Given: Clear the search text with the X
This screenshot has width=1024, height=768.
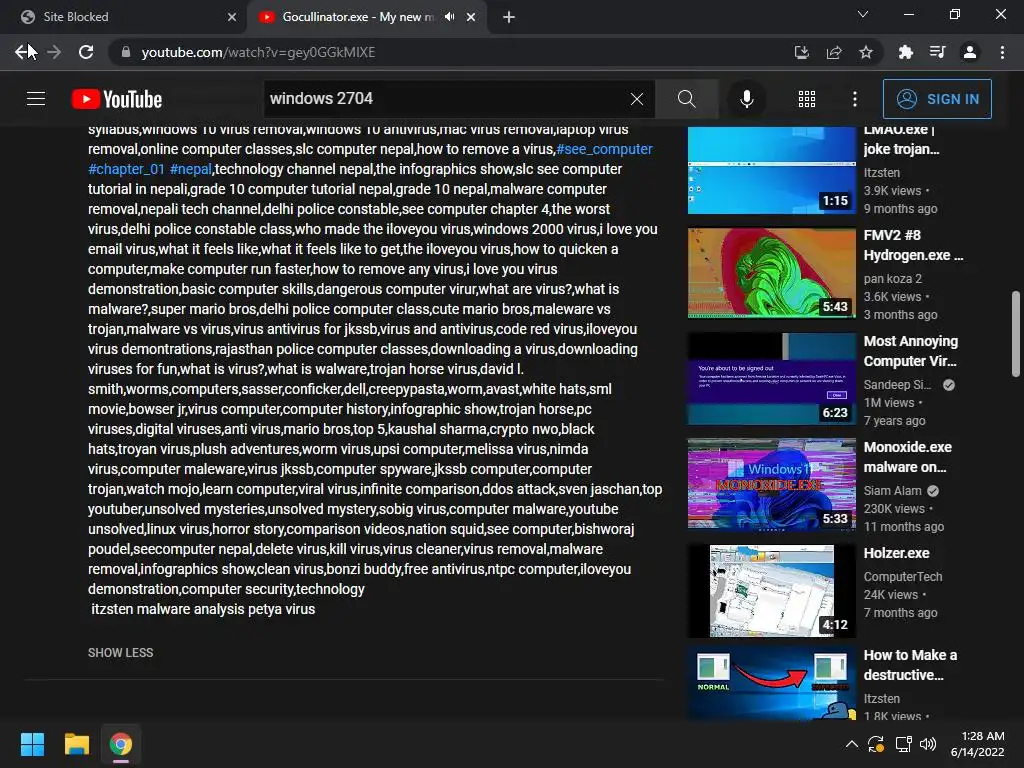Looking at the screenshot, I should coord(637,99).
